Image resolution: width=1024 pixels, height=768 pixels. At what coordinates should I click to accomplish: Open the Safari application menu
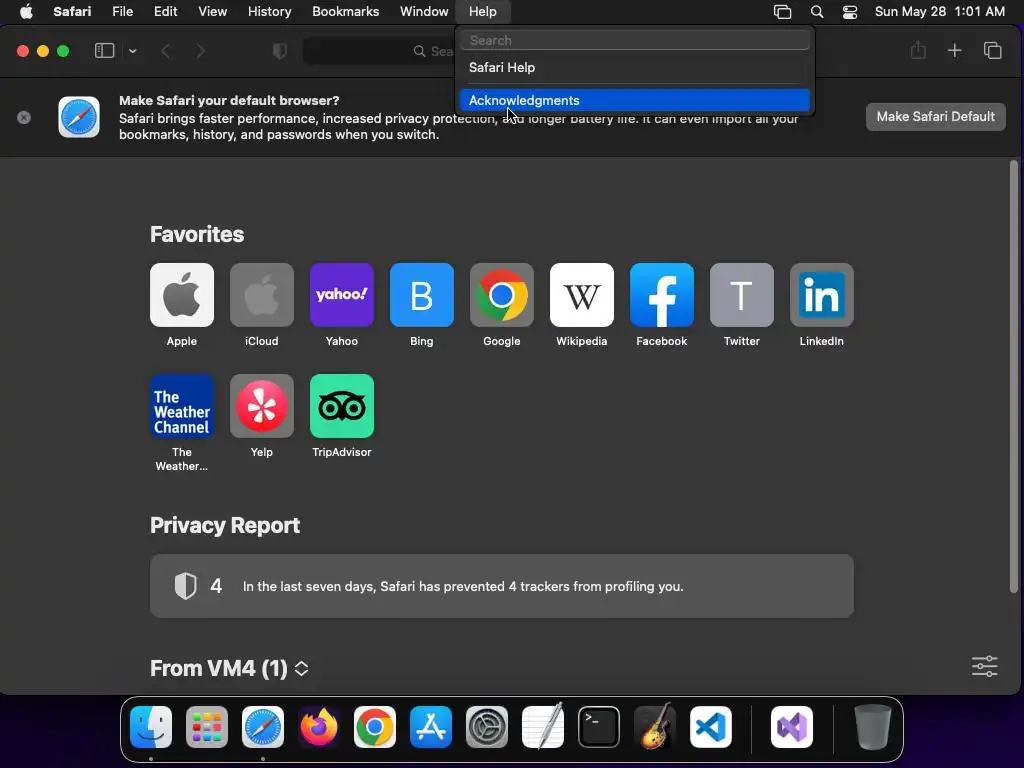(72, 12)
